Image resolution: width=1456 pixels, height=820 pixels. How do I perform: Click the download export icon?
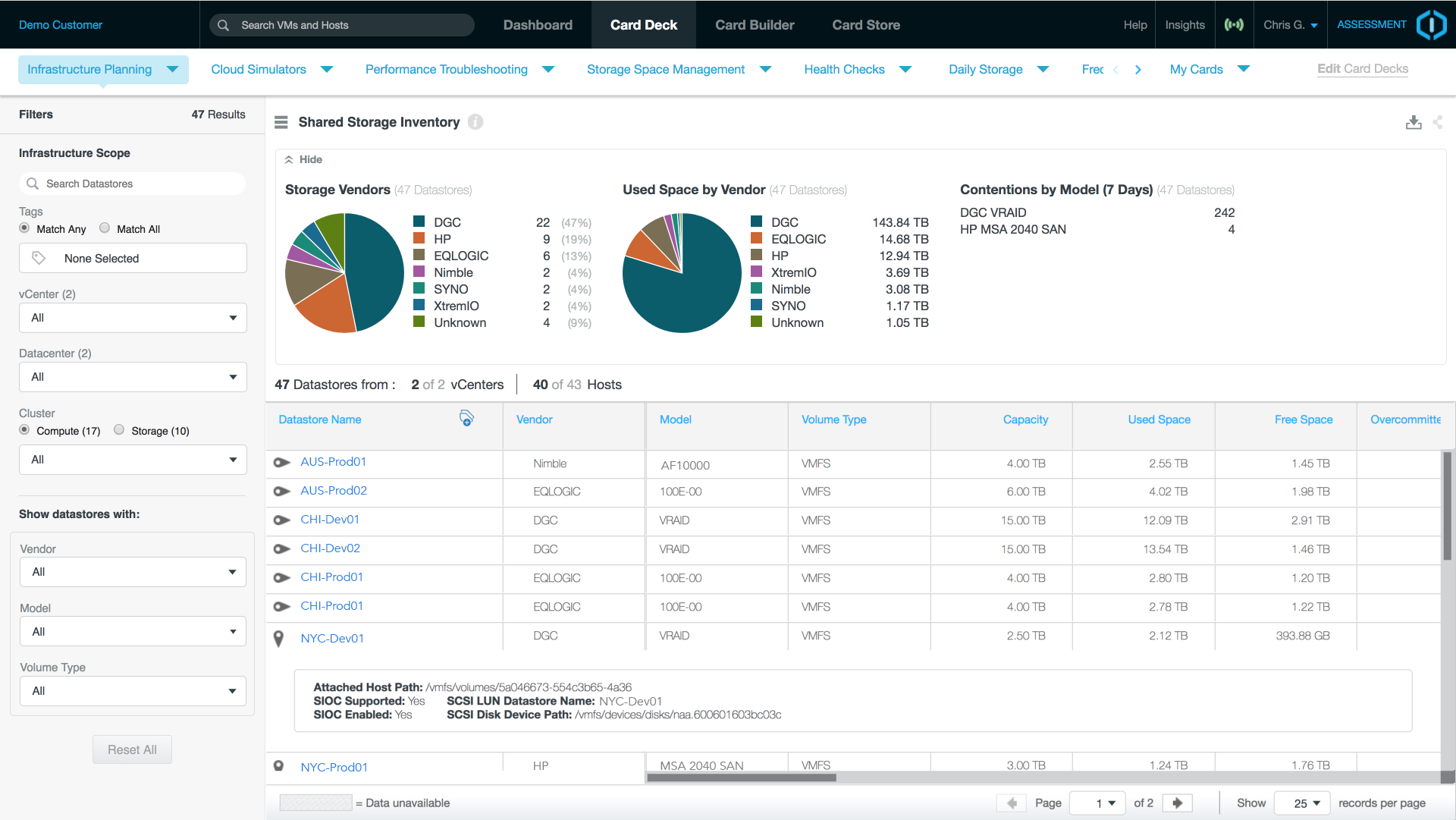click(1414, 122)
